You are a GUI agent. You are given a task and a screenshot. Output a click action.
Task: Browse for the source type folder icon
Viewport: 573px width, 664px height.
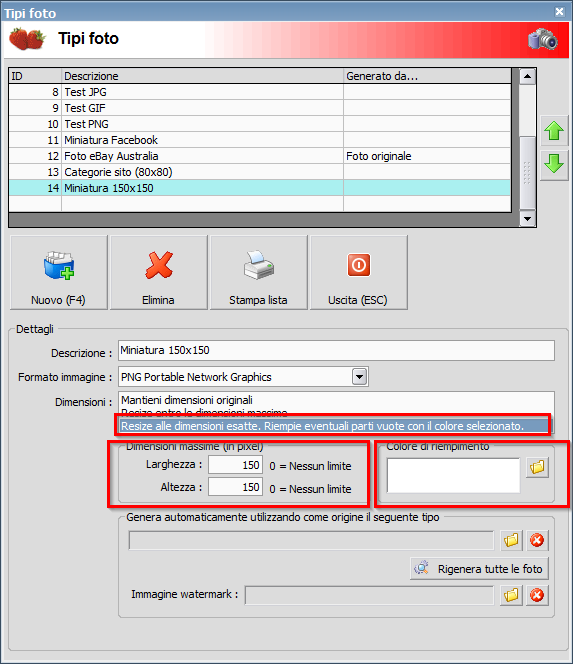[511, 540]
